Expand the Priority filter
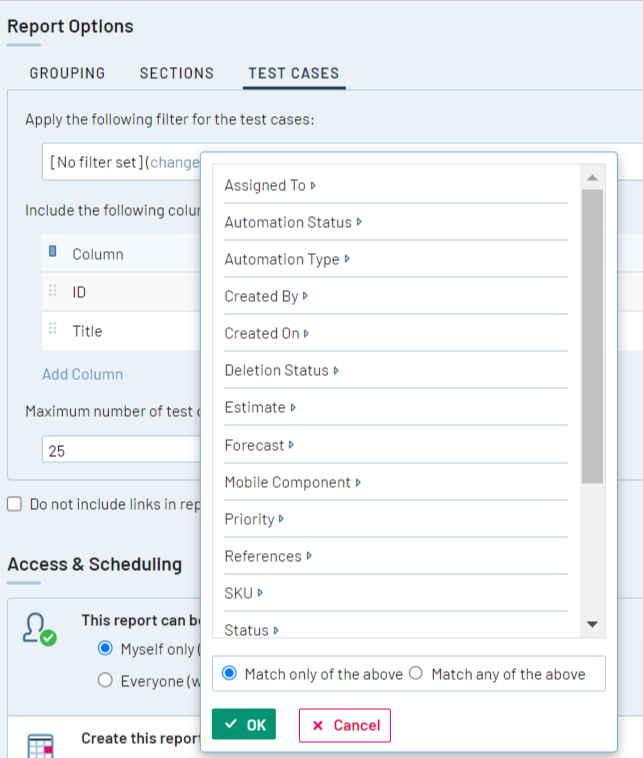 254,519
